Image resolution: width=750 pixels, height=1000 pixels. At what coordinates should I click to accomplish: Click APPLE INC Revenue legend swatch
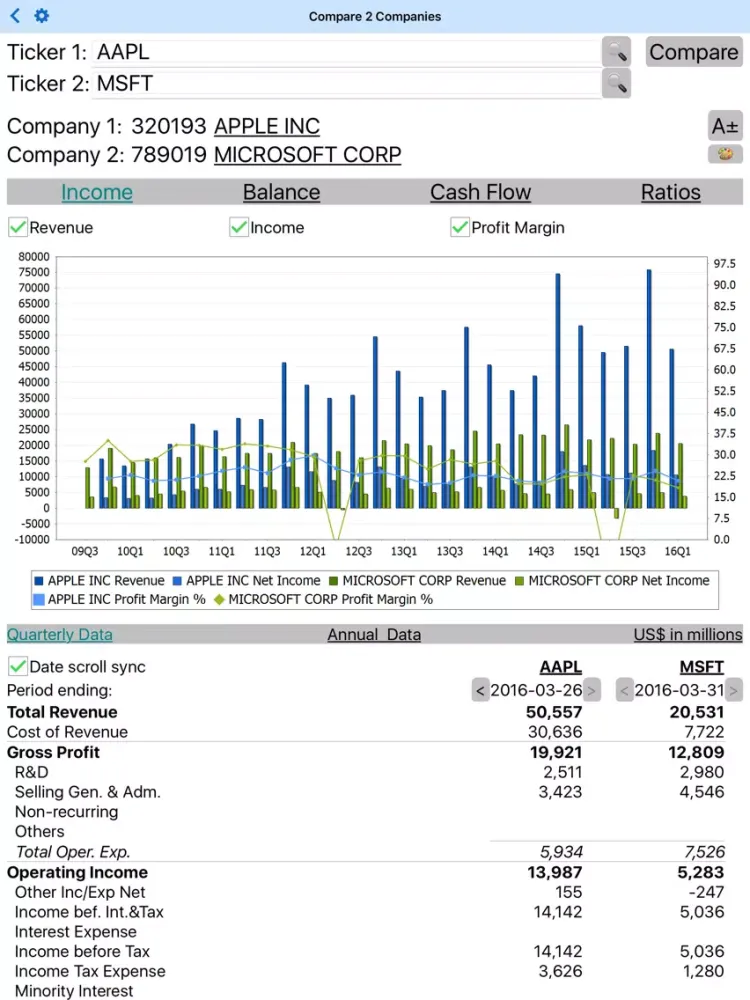[39, 581]
